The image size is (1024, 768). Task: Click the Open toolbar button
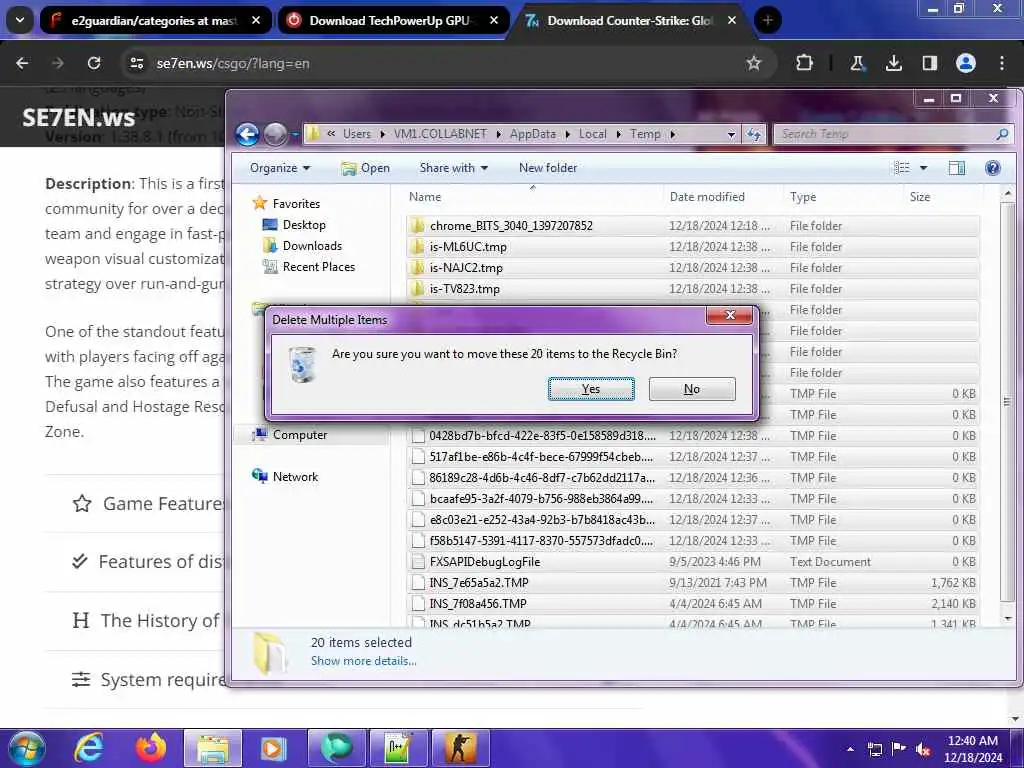(366, 168)
